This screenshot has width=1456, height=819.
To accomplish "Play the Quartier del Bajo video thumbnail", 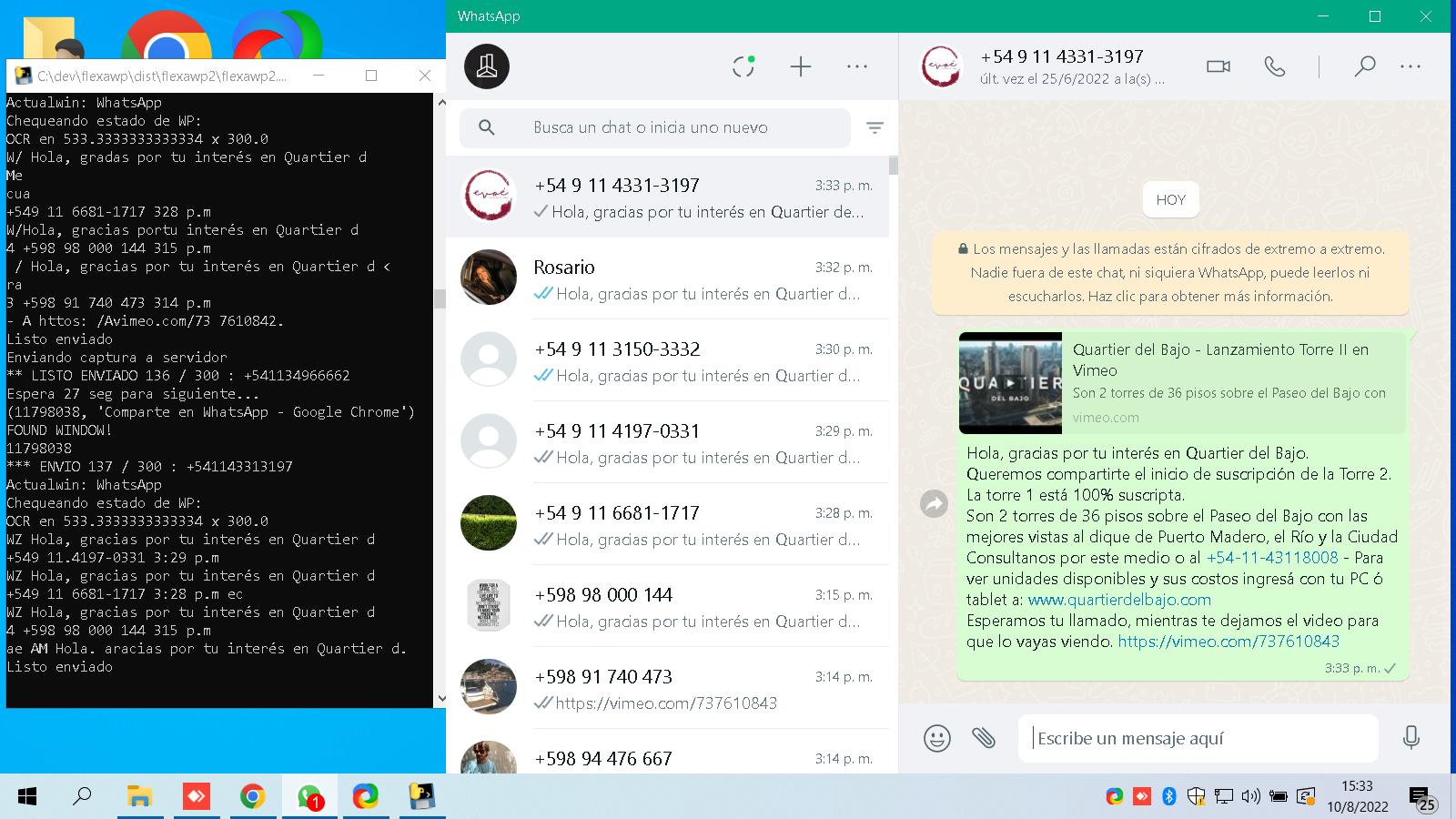I will [1010, 382].
